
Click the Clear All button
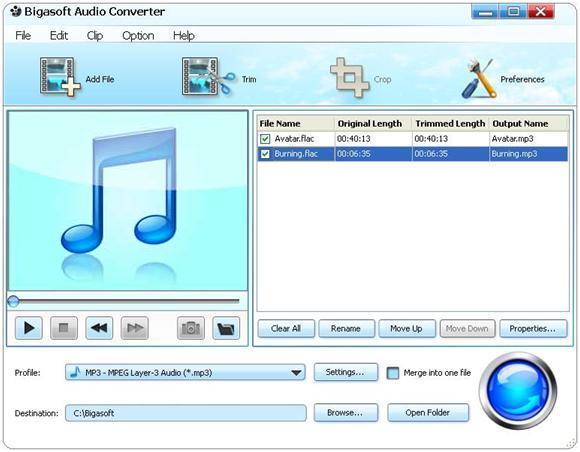pos(286,328)
